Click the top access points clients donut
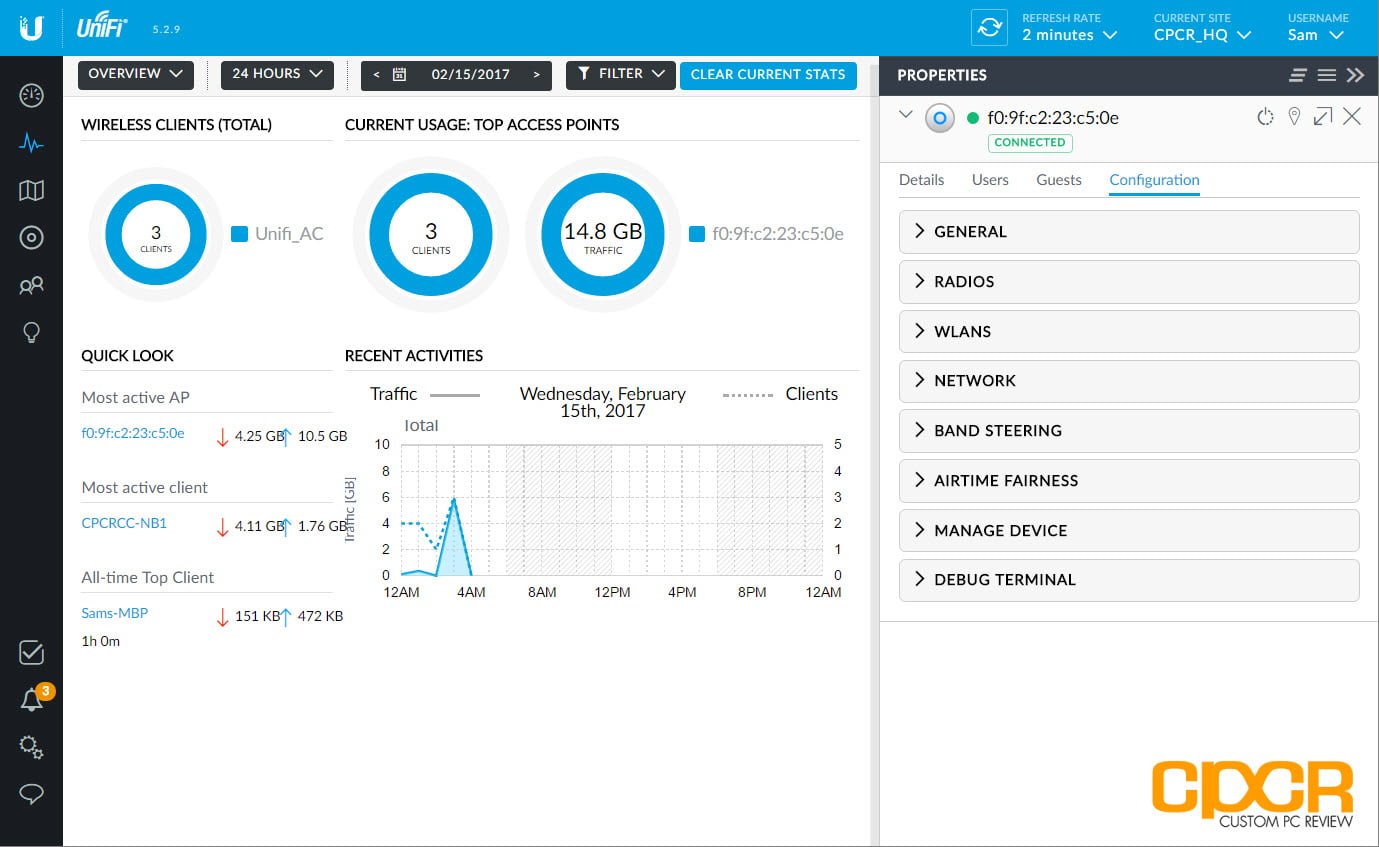The width and height of the screenshot is (1379, 847). (431, 235)
